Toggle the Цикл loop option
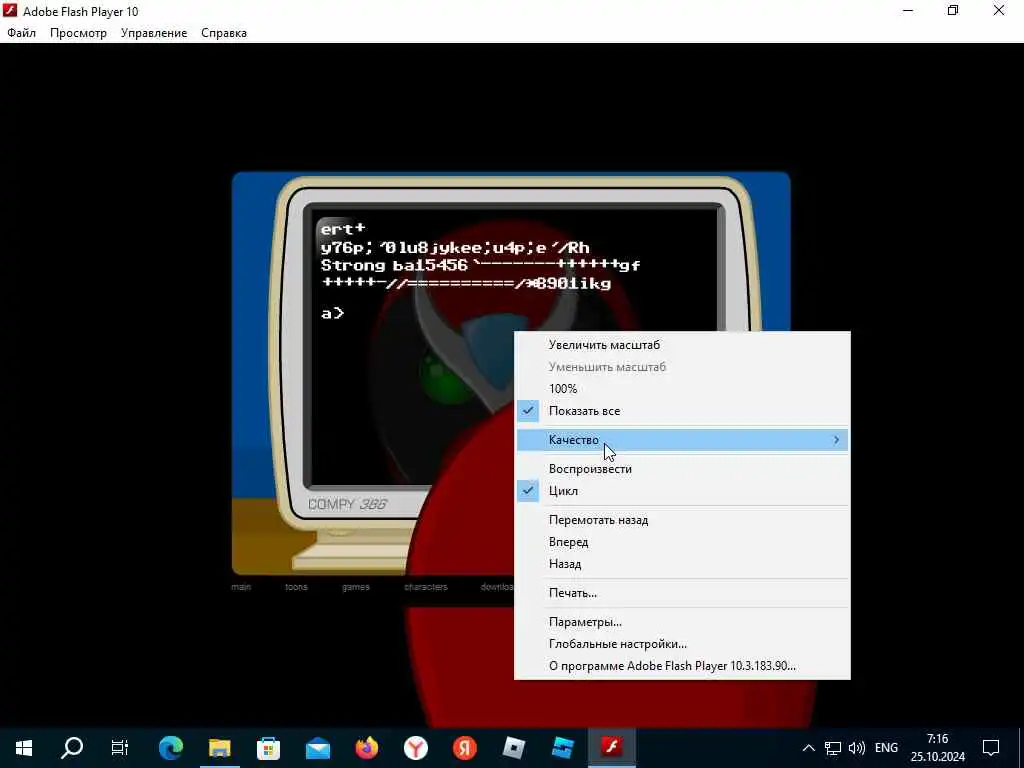1024x768 pixels. coord(682,490)
